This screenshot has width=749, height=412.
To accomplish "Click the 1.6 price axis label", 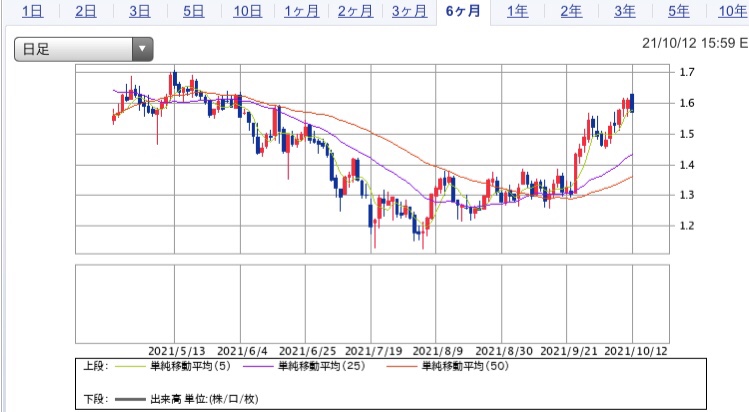I will (x=687, y=103).
